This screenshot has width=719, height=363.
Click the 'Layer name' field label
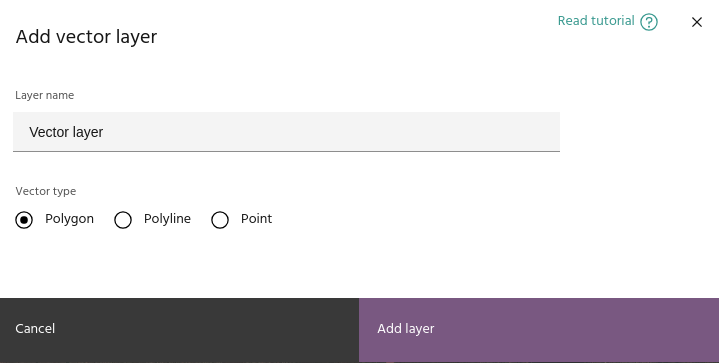[44, 95]
